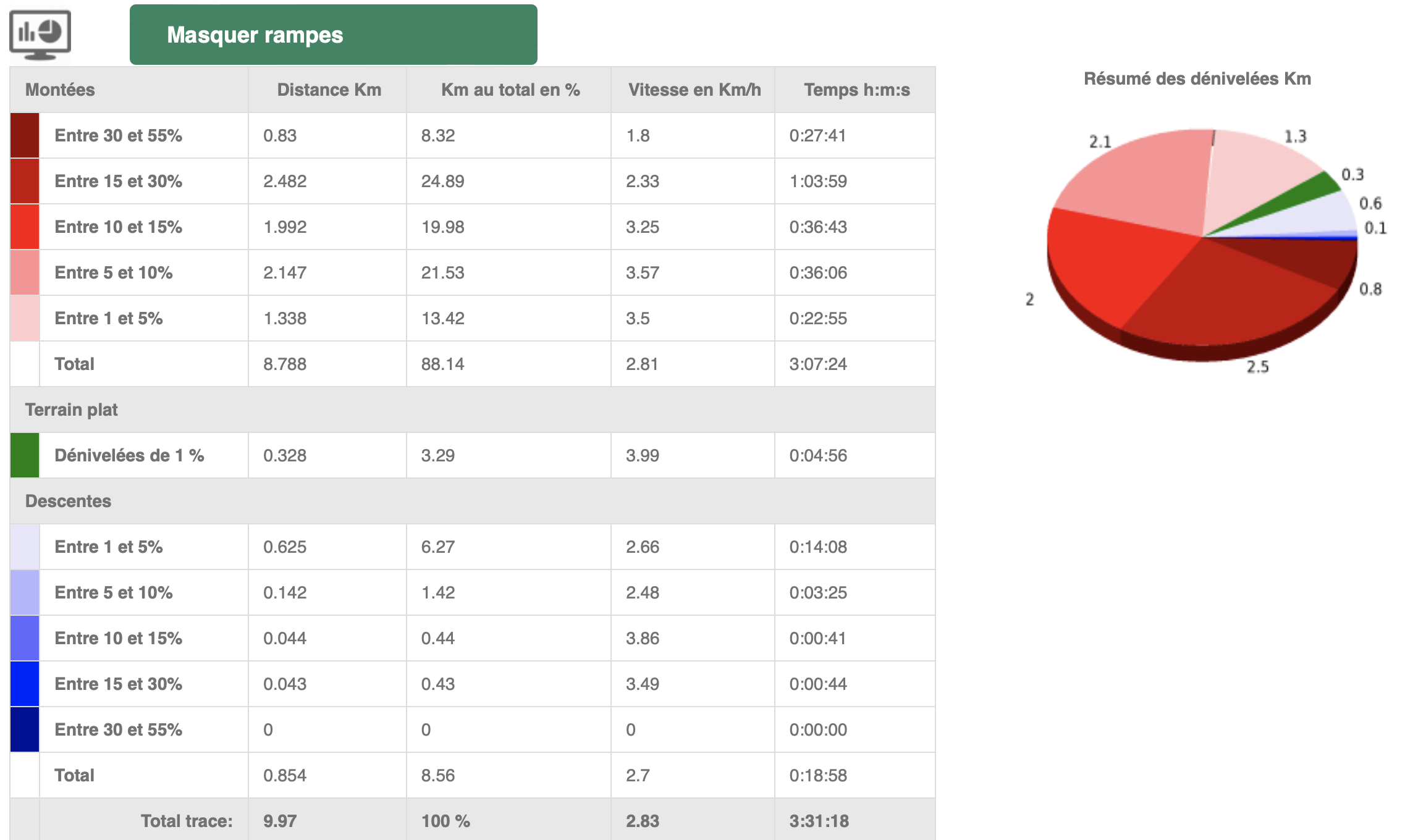Click the 2.5 pie chart label
Viewport: 1405px width, 840px height.
click(1257, 367)
